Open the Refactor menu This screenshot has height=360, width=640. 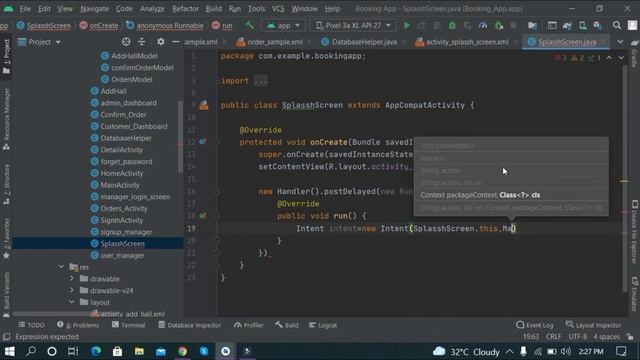coord(185,9)
